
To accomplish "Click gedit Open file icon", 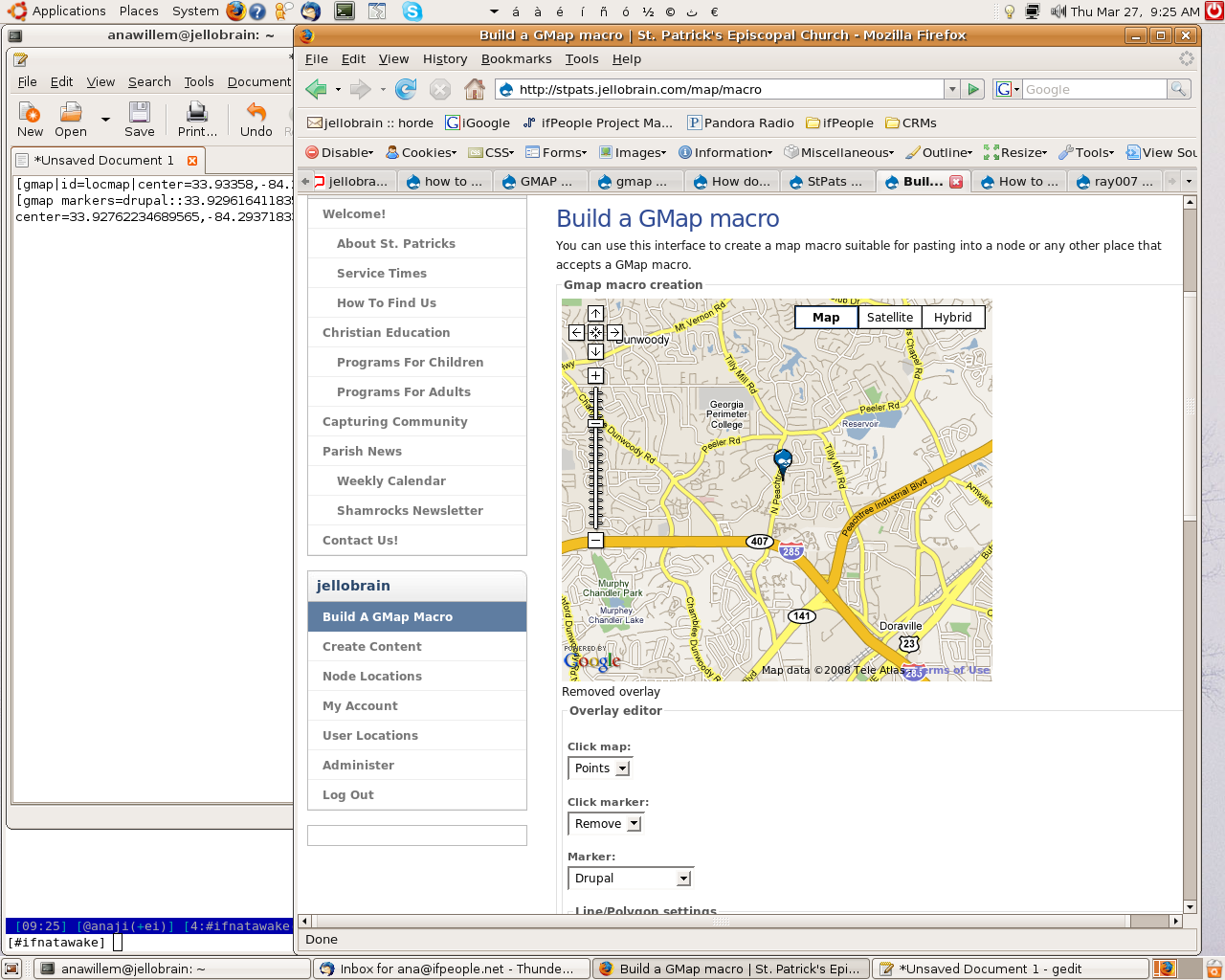I will 71,119.
